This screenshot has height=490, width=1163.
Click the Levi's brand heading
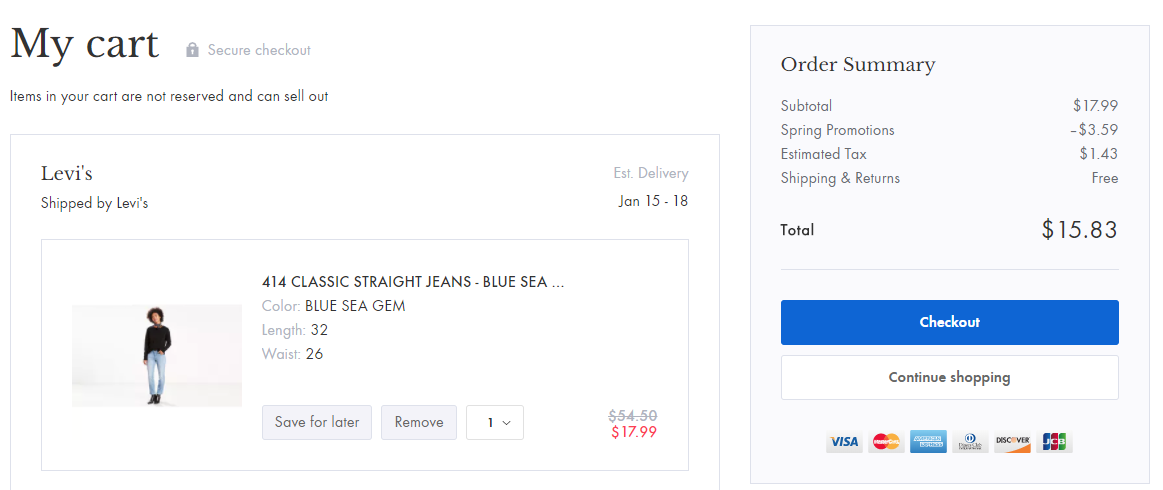coord(67,173)
